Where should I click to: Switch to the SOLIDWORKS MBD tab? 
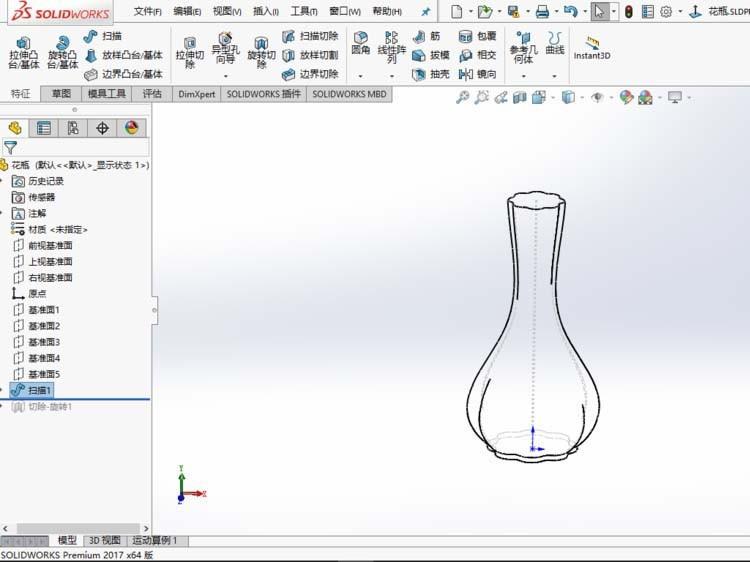tap(349, 94)
